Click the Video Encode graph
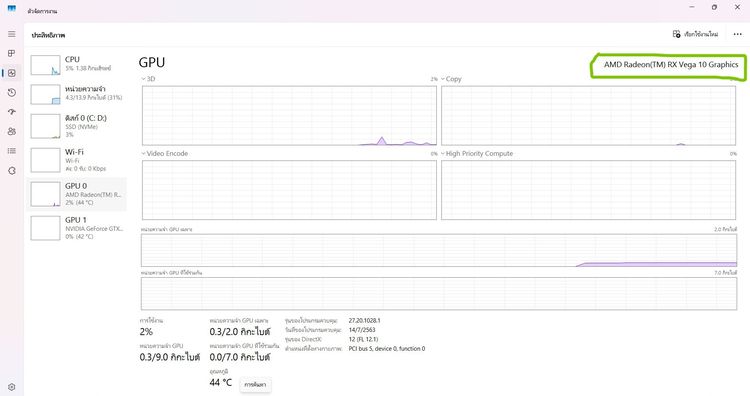 click(x=289, y=190)
